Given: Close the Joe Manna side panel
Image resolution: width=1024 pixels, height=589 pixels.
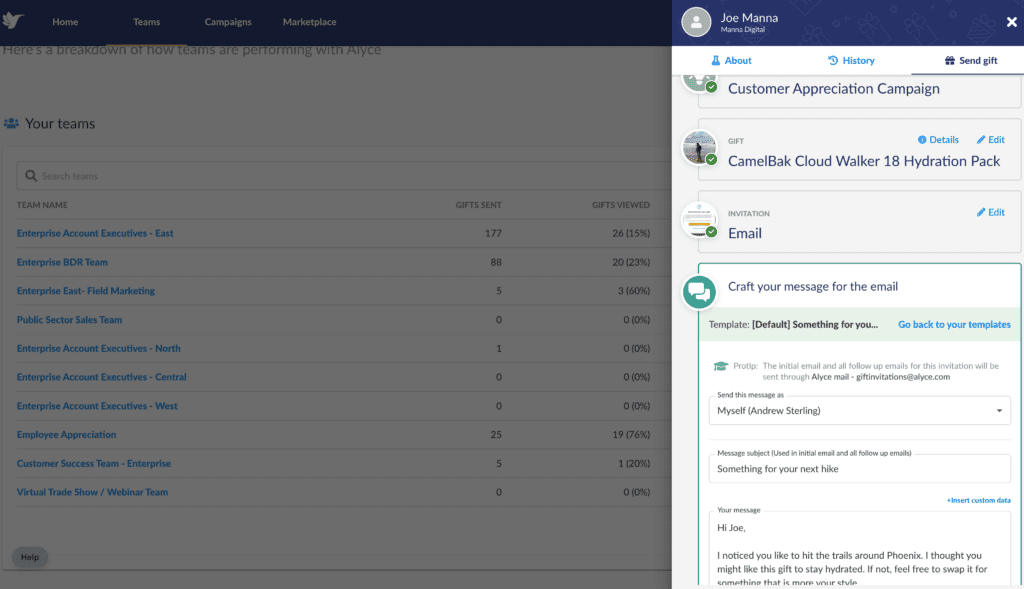Looking at the screenshot, I should pyautogui.click(x=1011, y=22).
